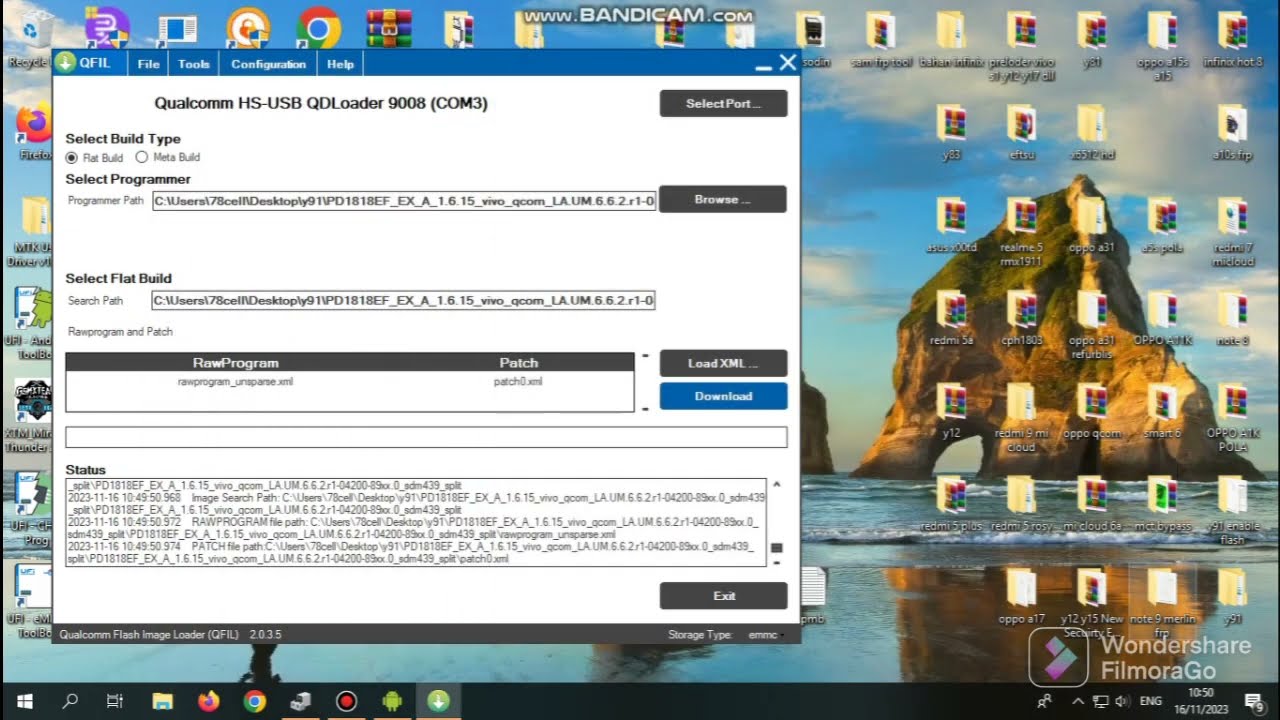Open the Help menu

[340, 64]
